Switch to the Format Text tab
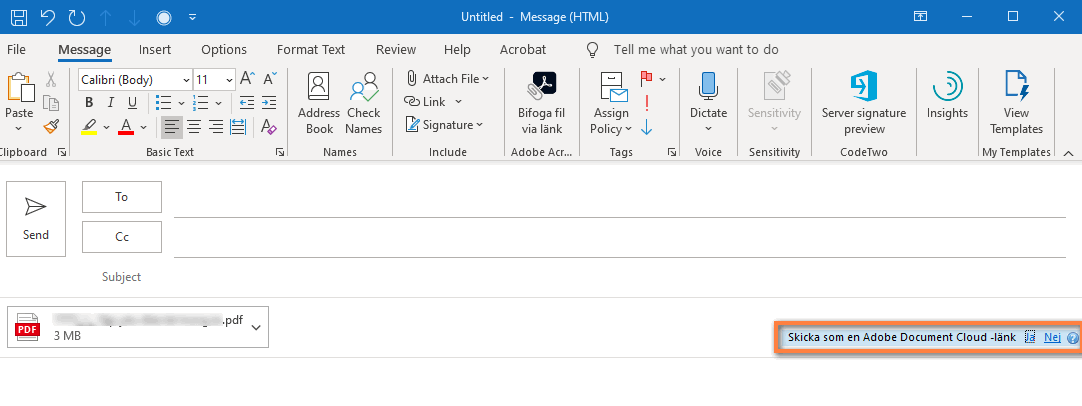This screenshot has height=406, width=1082. (311, 50)
